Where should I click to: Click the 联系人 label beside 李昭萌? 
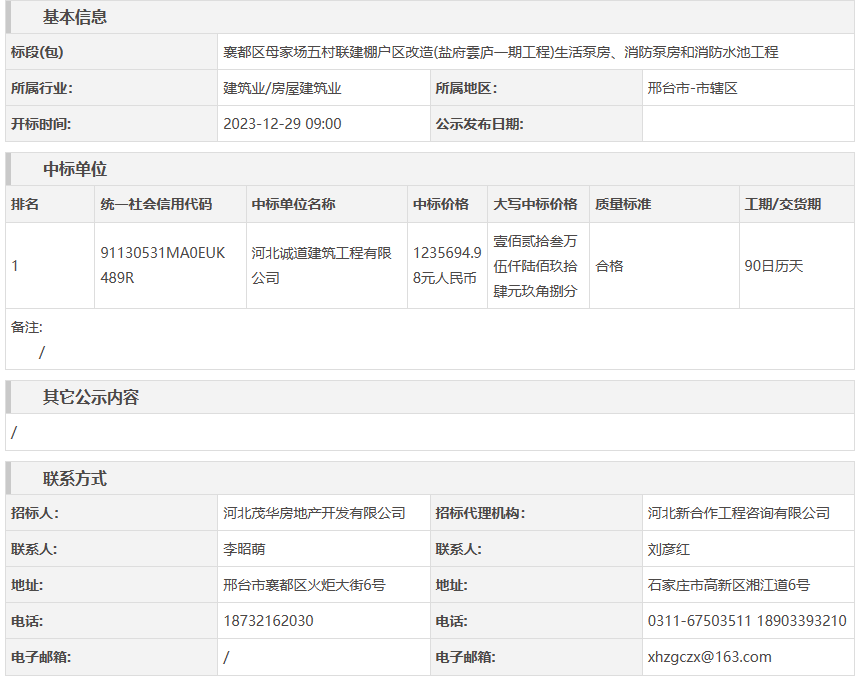click(x=34, y=549)
